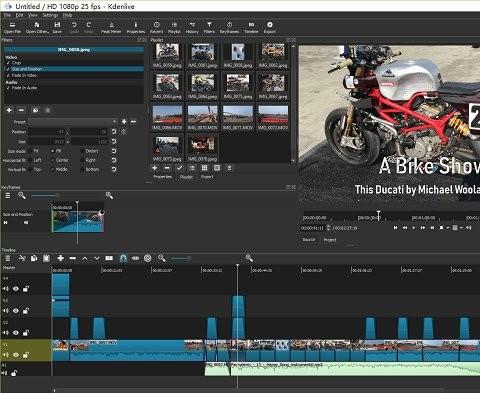Click the timeline paste icon
Screen dimensions: 480x393
pos(46,258)
